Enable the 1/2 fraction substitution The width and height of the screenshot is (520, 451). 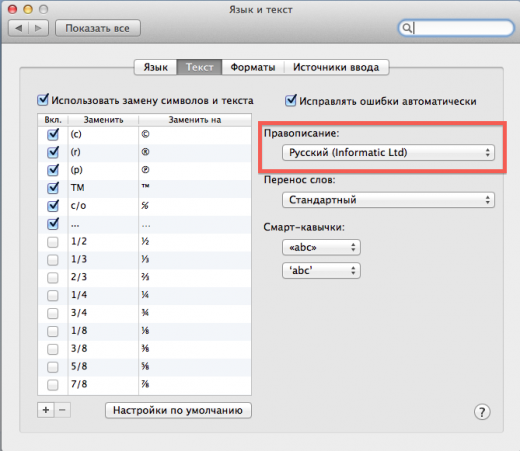53,242
